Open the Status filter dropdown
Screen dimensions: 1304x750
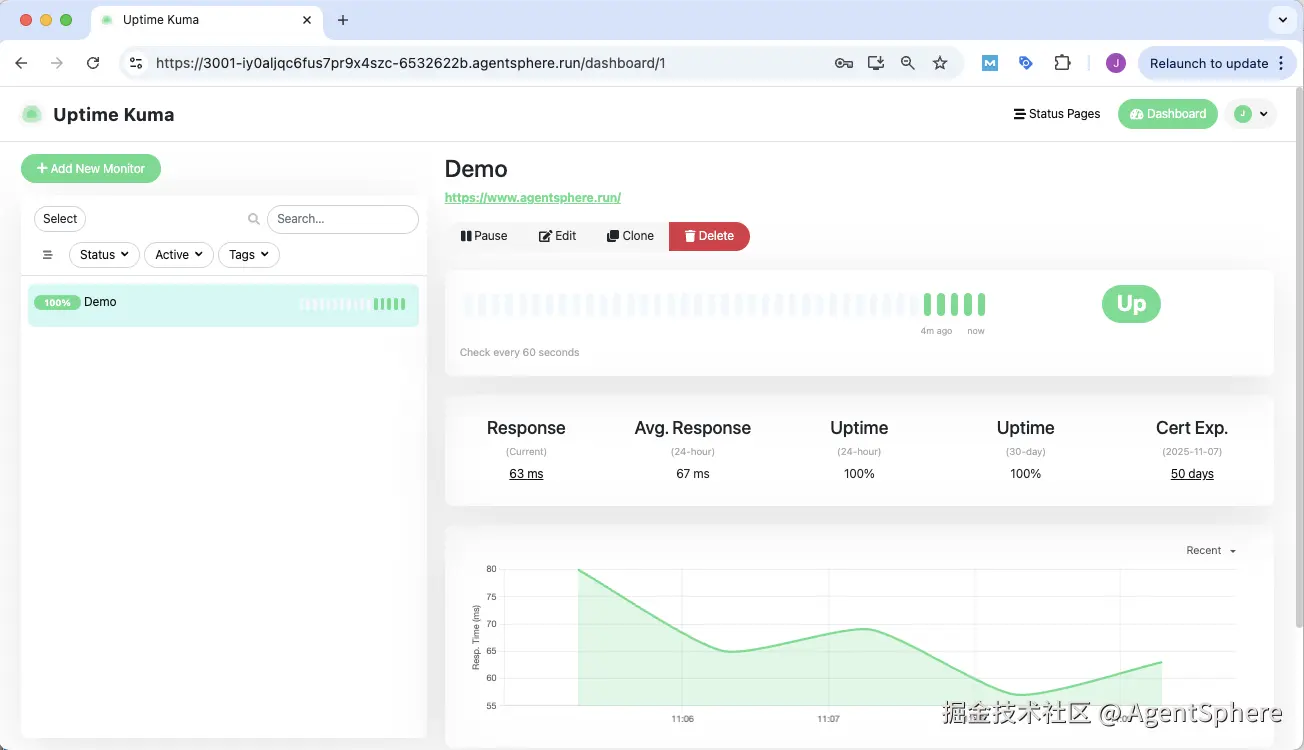pos(103,255)
